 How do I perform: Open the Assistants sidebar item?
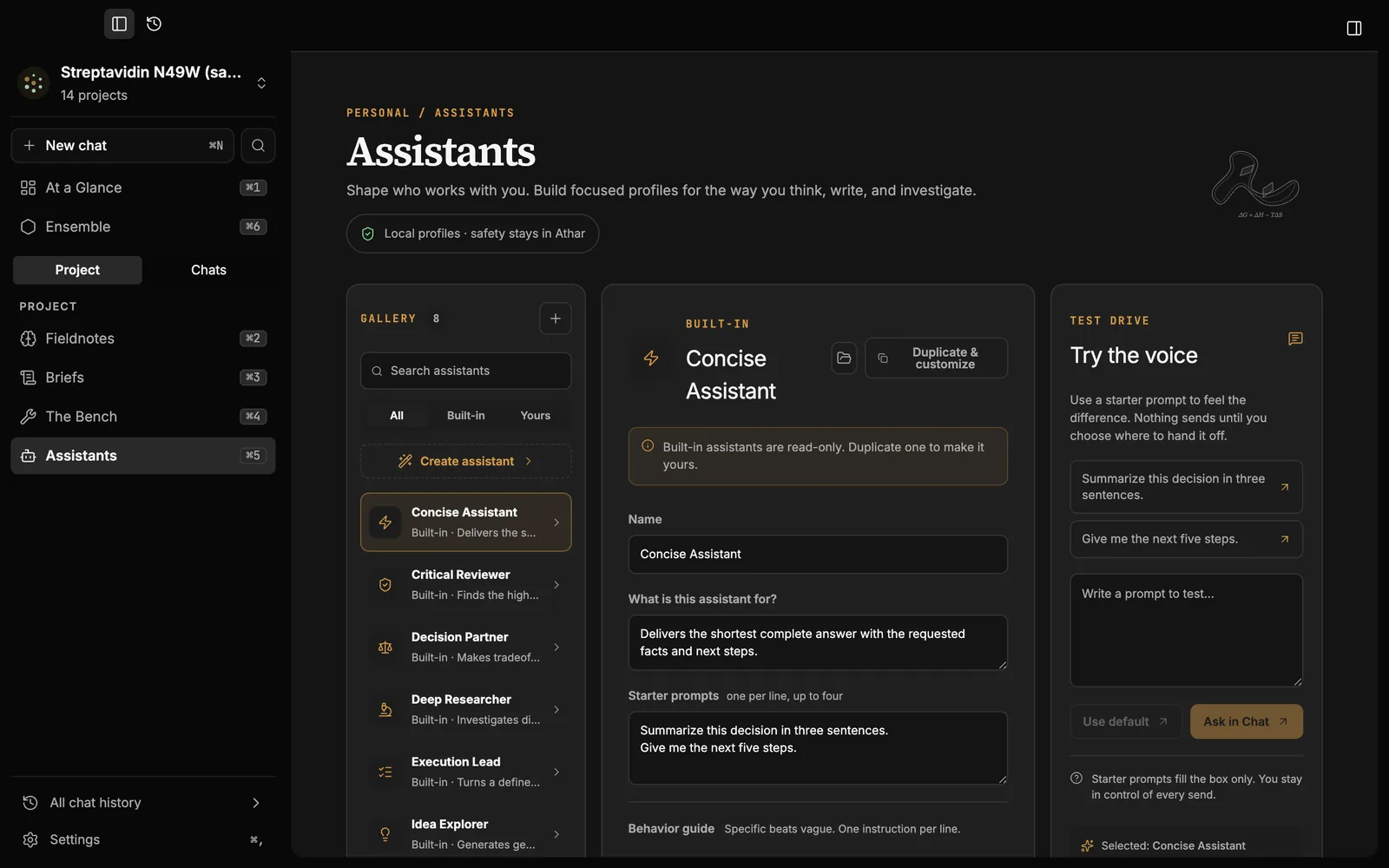coord(143,456)
